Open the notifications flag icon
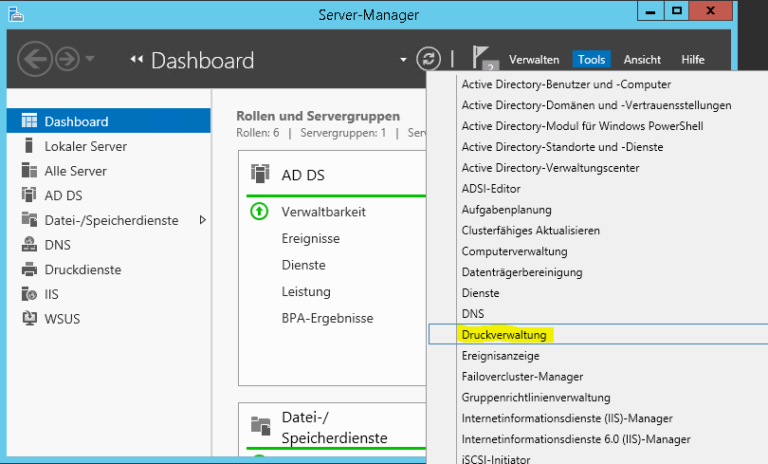The height and width of the screenshot is (464, 768). (484, 57)
